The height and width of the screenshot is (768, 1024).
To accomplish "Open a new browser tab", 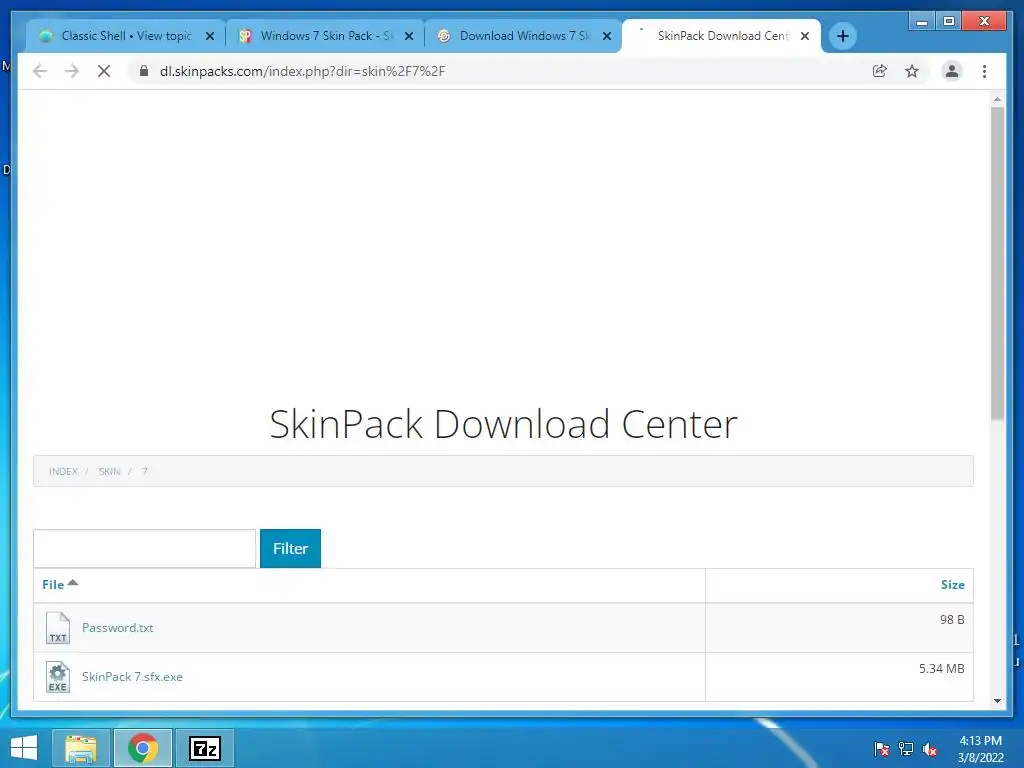I will (842, 36).
